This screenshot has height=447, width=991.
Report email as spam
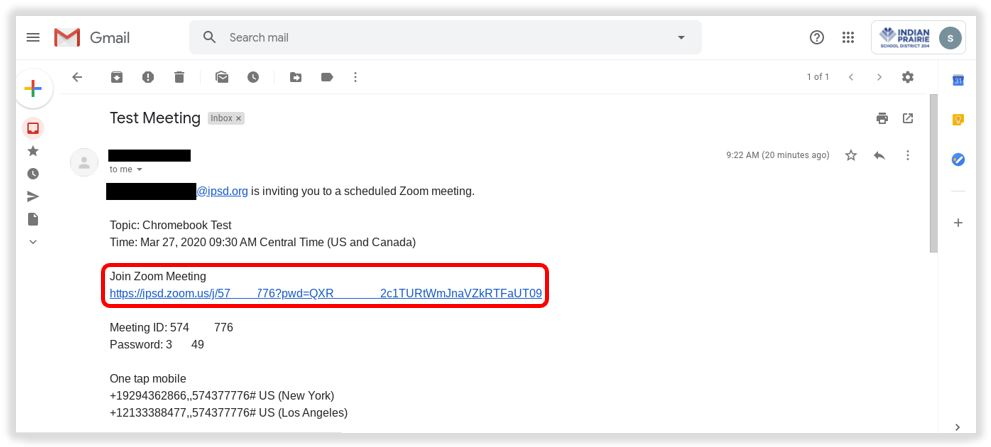148,77
